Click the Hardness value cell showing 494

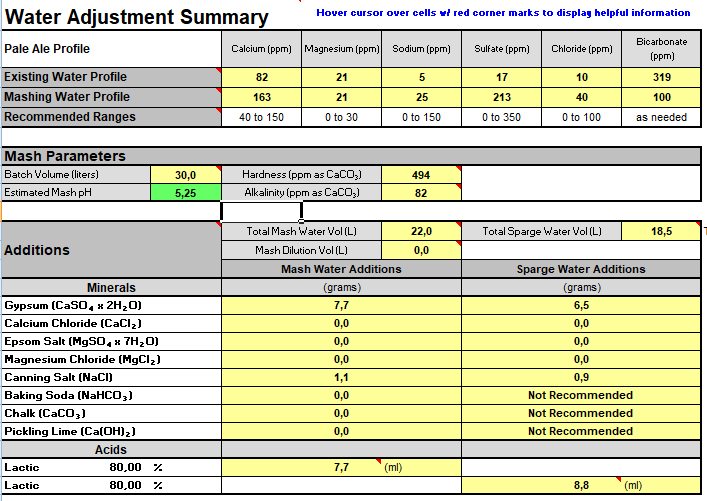click(421, 174)
